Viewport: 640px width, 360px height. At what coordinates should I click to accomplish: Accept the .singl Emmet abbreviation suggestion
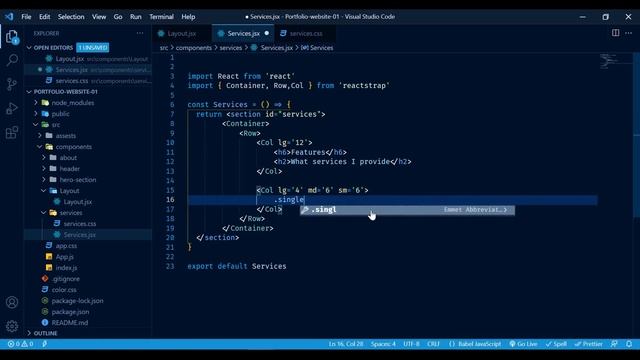click(x=407, y=210)
